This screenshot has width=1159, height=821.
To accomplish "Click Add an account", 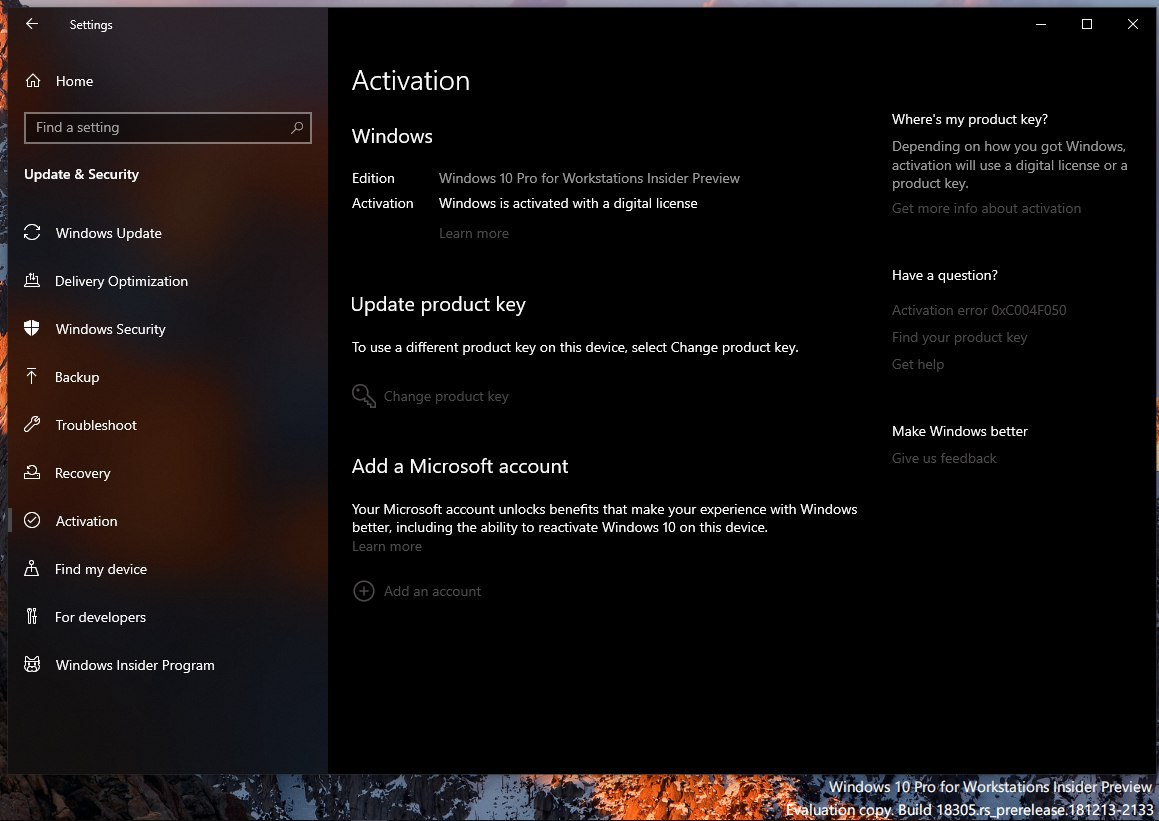I will coord(432,591).
